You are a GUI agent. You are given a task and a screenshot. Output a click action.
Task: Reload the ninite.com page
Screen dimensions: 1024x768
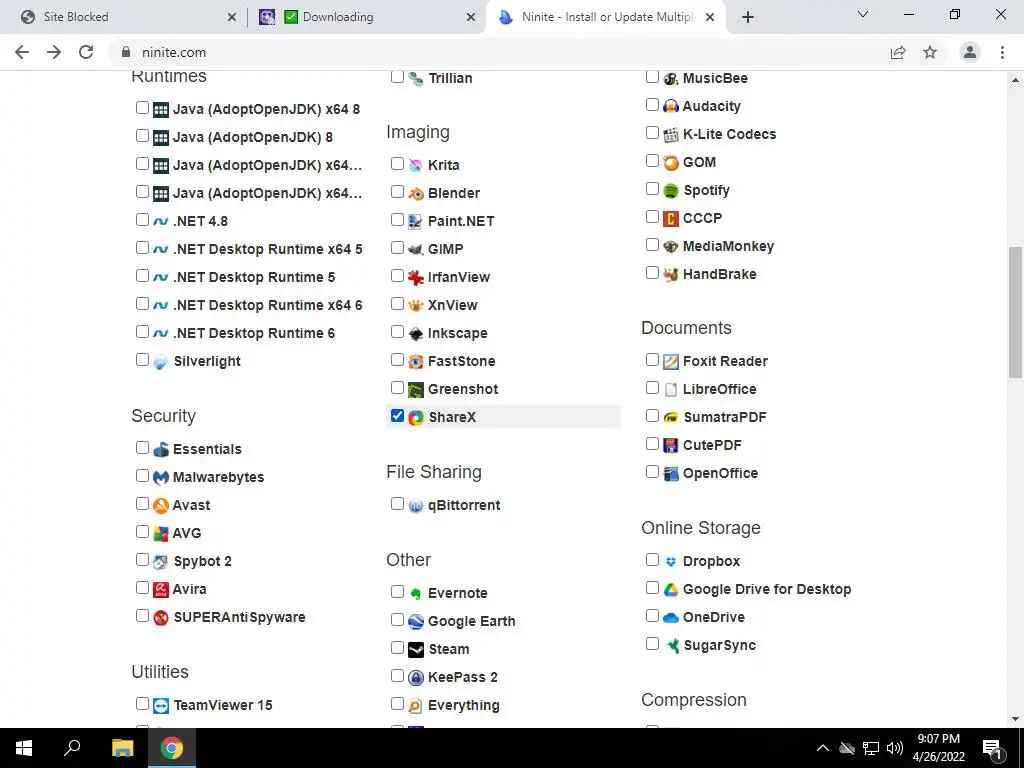(86, 52)
